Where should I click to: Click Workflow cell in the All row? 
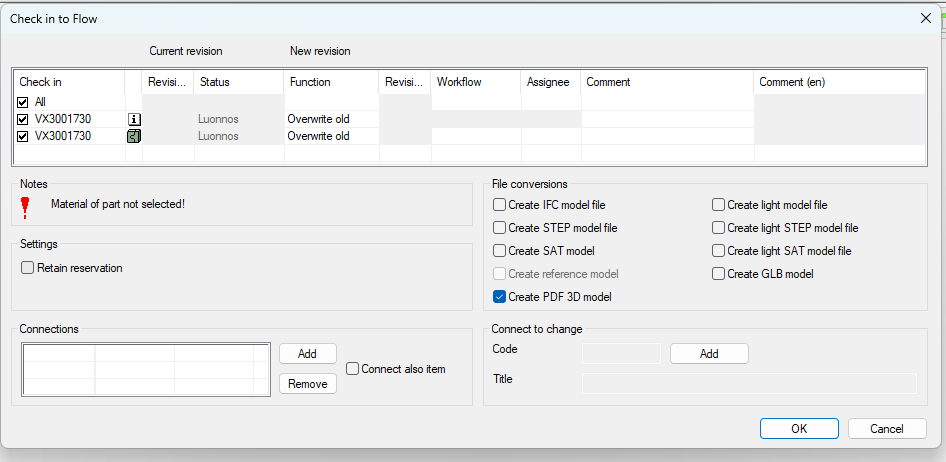pos(475,102)
